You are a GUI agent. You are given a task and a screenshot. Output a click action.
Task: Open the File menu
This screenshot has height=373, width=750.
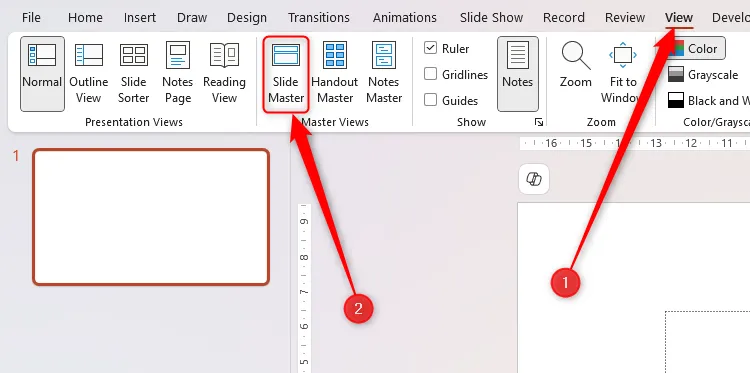pyautogui.click(x=31, y=18)
